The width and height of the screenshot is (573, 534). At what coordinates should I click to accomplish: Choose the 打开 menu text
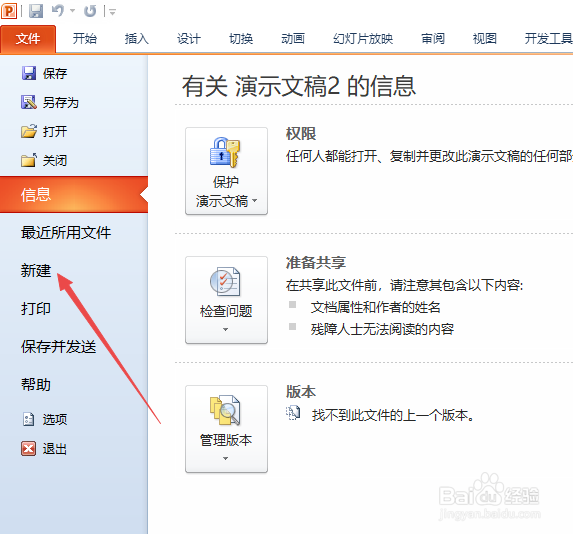(x=55, y=131)
